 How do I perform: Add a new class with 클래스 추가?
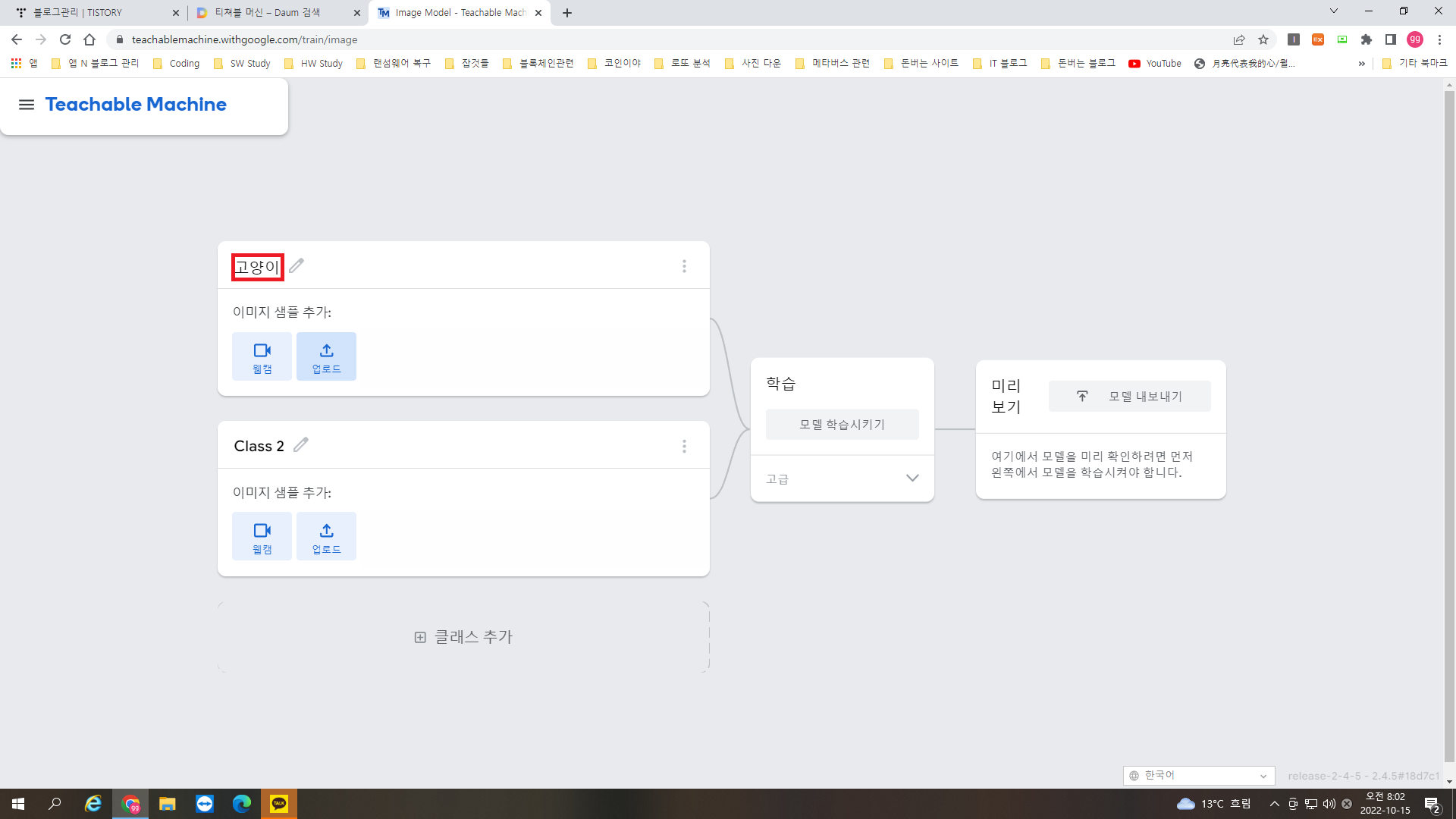463,637
